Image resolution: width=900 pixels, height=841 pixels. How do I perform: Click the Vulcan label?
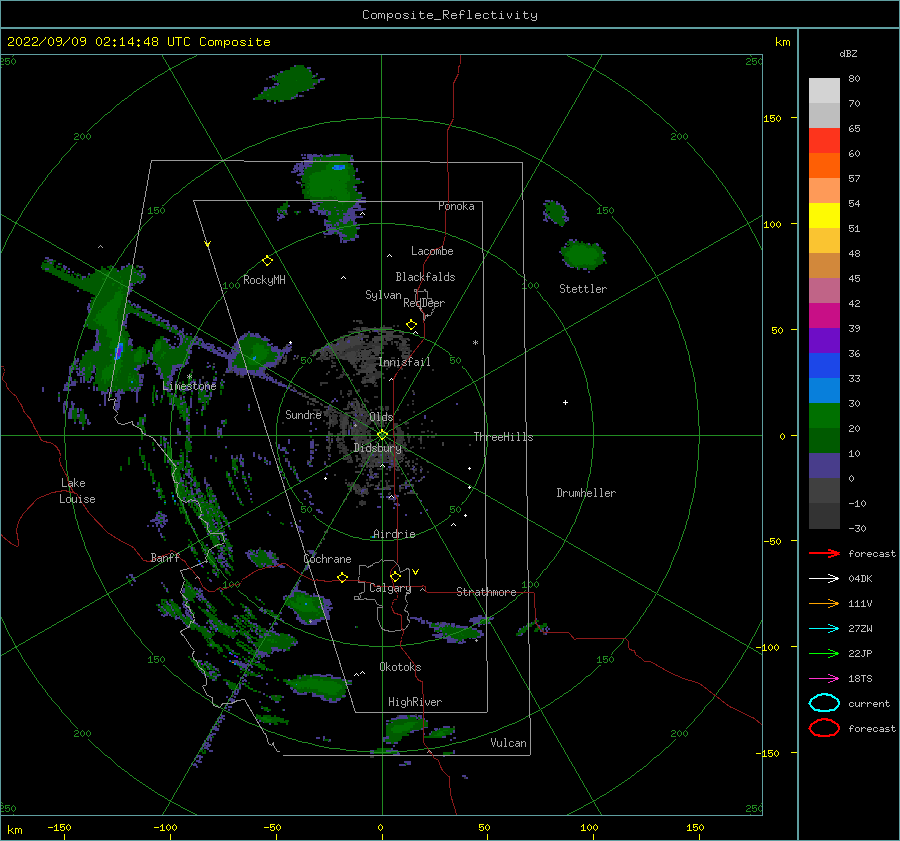tap(508, 743)
